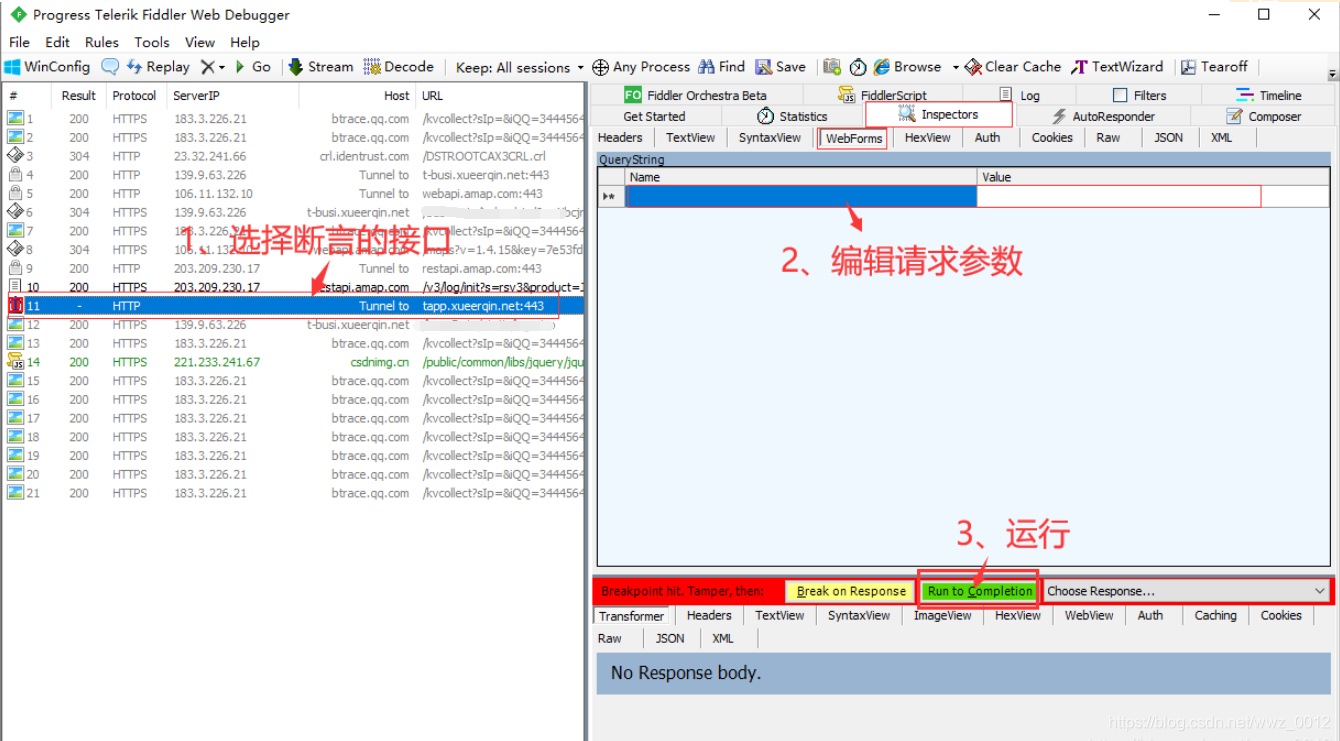This screenshot has height=741, width=1340.
Task: Select the request SyntaxView inspector tab
Action: pyautogui.click(x=769, y=138)
